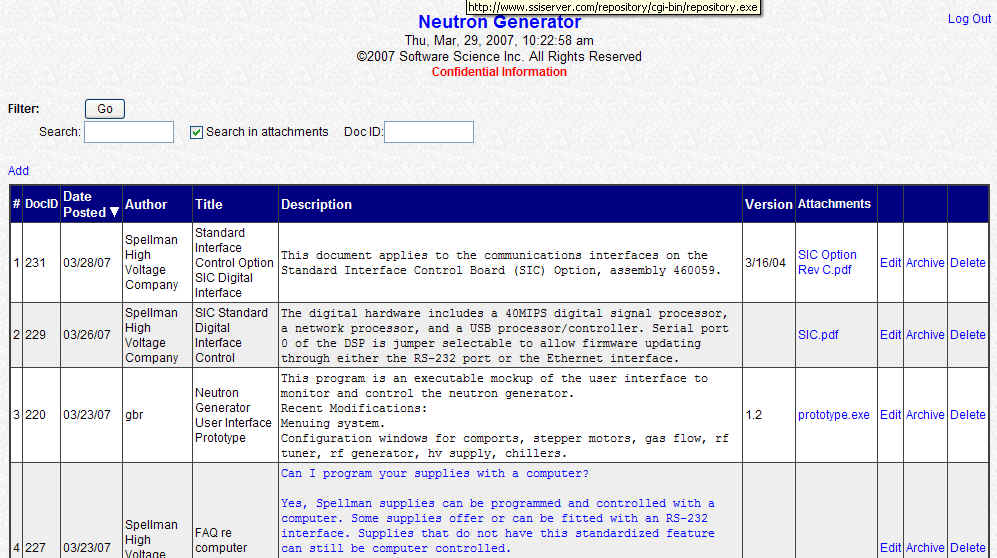This screenshot has width=997, height=558.
Task: Sort by the Title column header
Action: pos(209,204)
